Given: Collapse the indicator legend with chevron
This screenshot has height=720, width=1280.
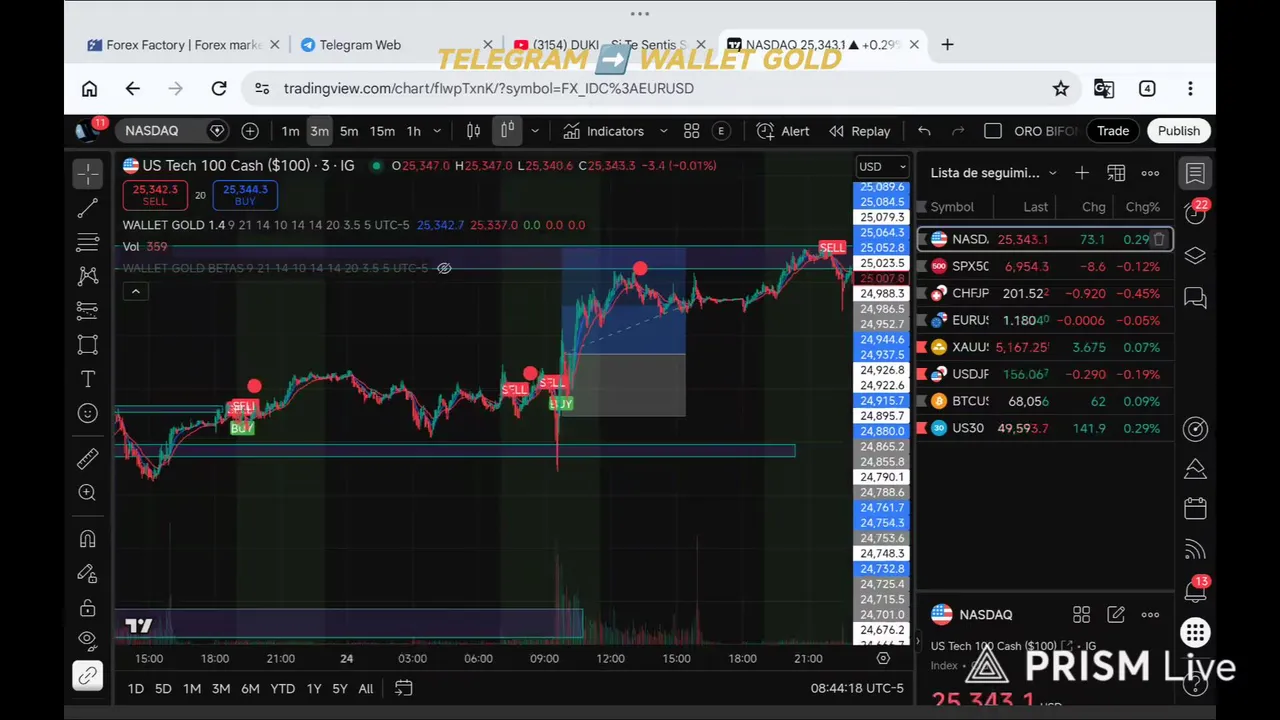Looking at the screenshot, I should (135, 291).
